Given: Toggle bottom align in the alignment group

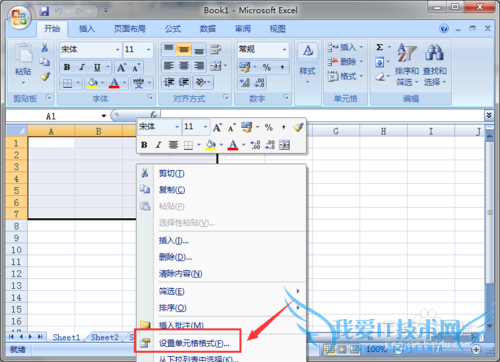Looking at the screenshot, I should click(x=199, y=49).
